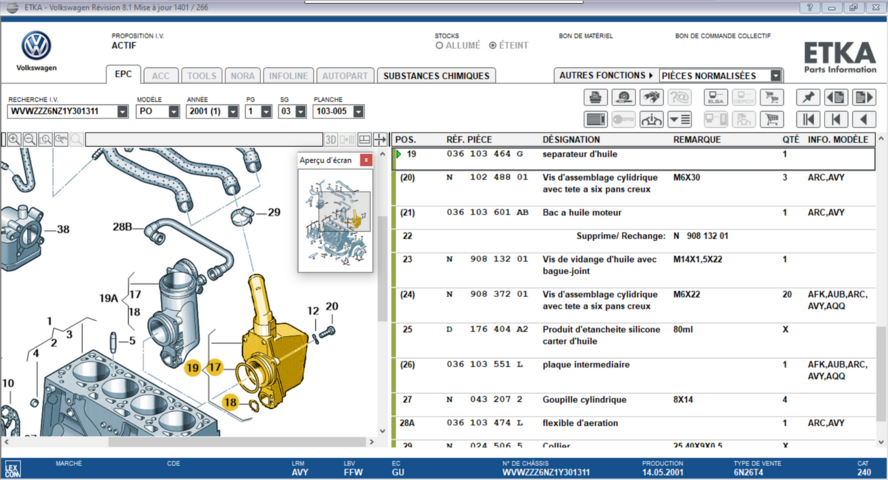Switch to the ACC tab
The height and width of the screenshot is (480, 888).
coord(160,76)
